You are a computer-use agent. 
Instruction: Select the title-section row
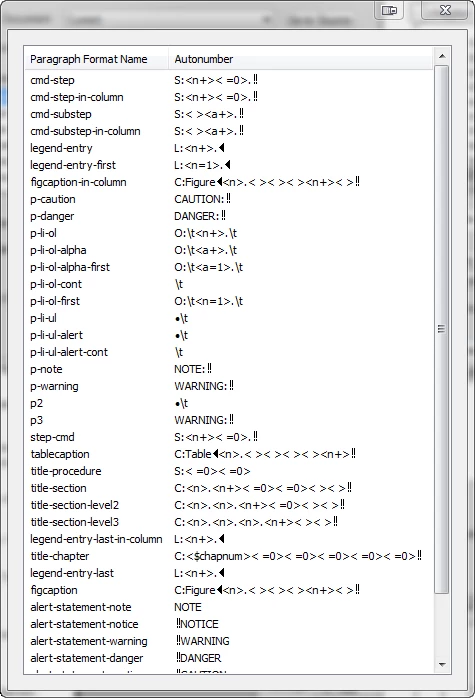pyautogui.click(x=228, y=488)
